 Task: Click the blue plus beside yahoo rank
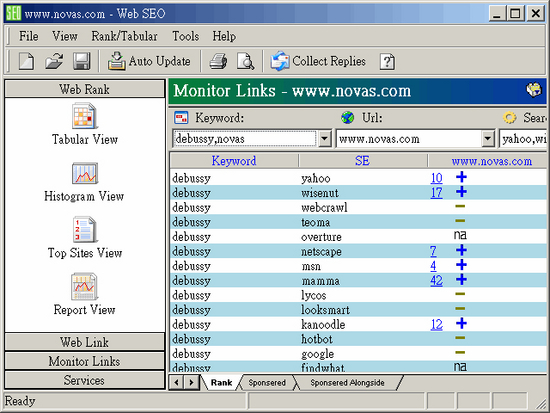point(461,177)
